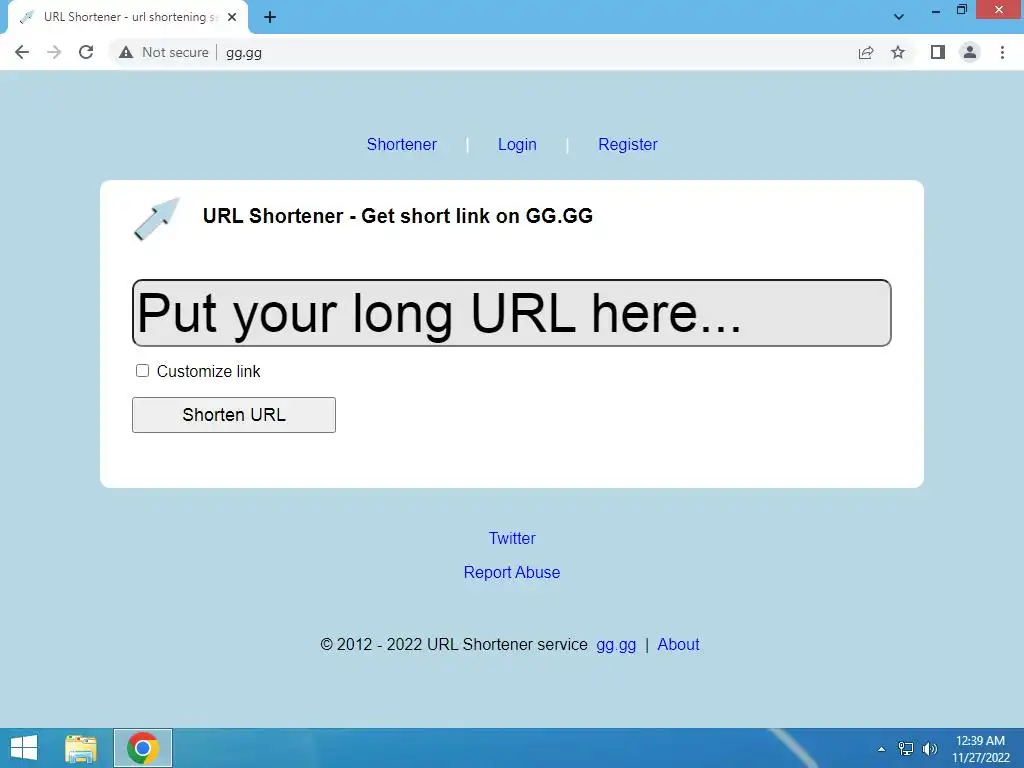The width and height of the screenshot is (1024, 768).
Task: Open the Report Abuse link
Action: click(512, 572)
